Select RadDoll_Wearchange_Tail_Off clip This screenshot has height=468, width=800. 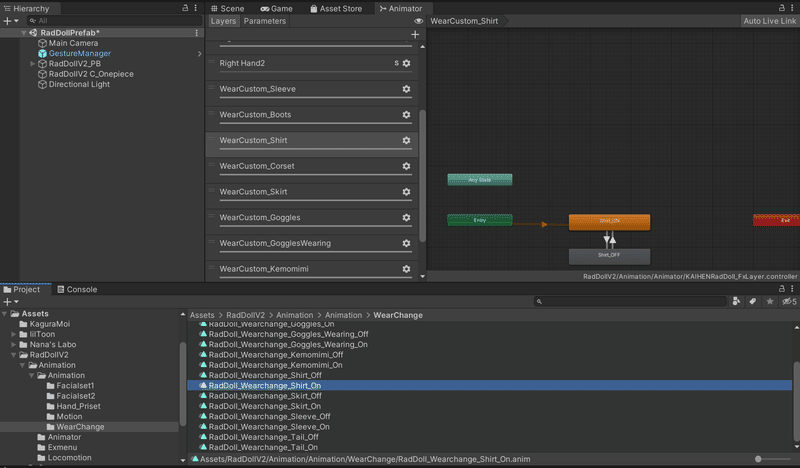[x=263, y=437]
